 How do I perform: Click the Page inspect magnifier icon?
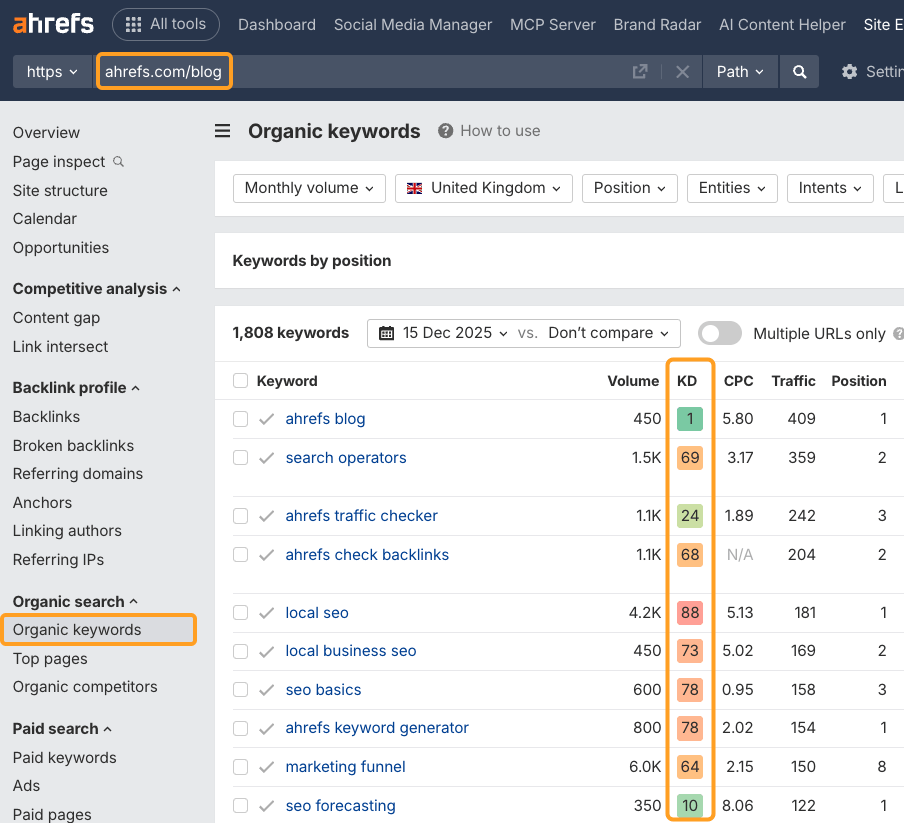(118, 162)
